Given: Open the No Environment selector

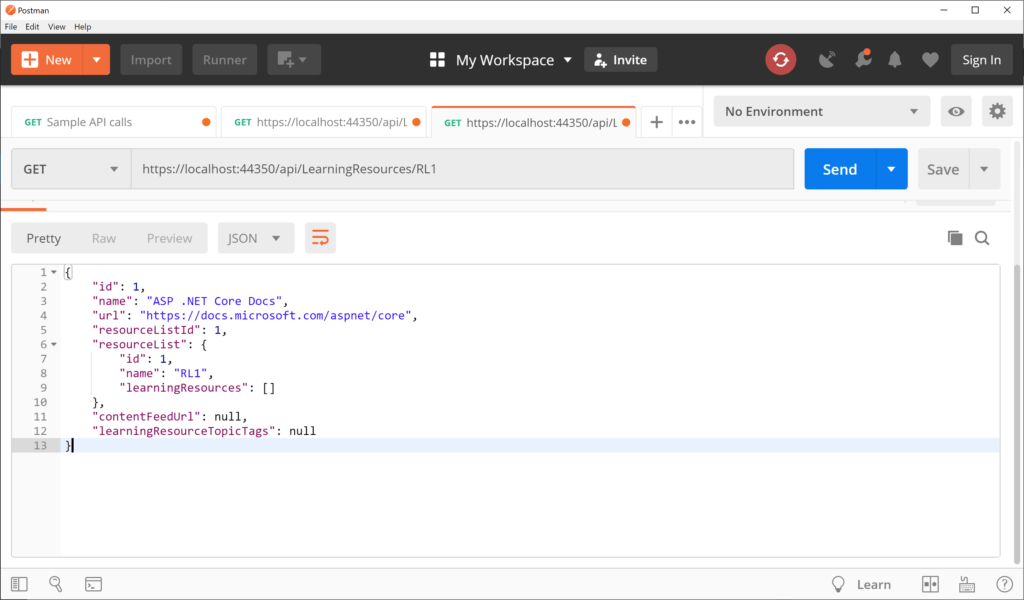Looking at the screenshot, I should 821,111.
